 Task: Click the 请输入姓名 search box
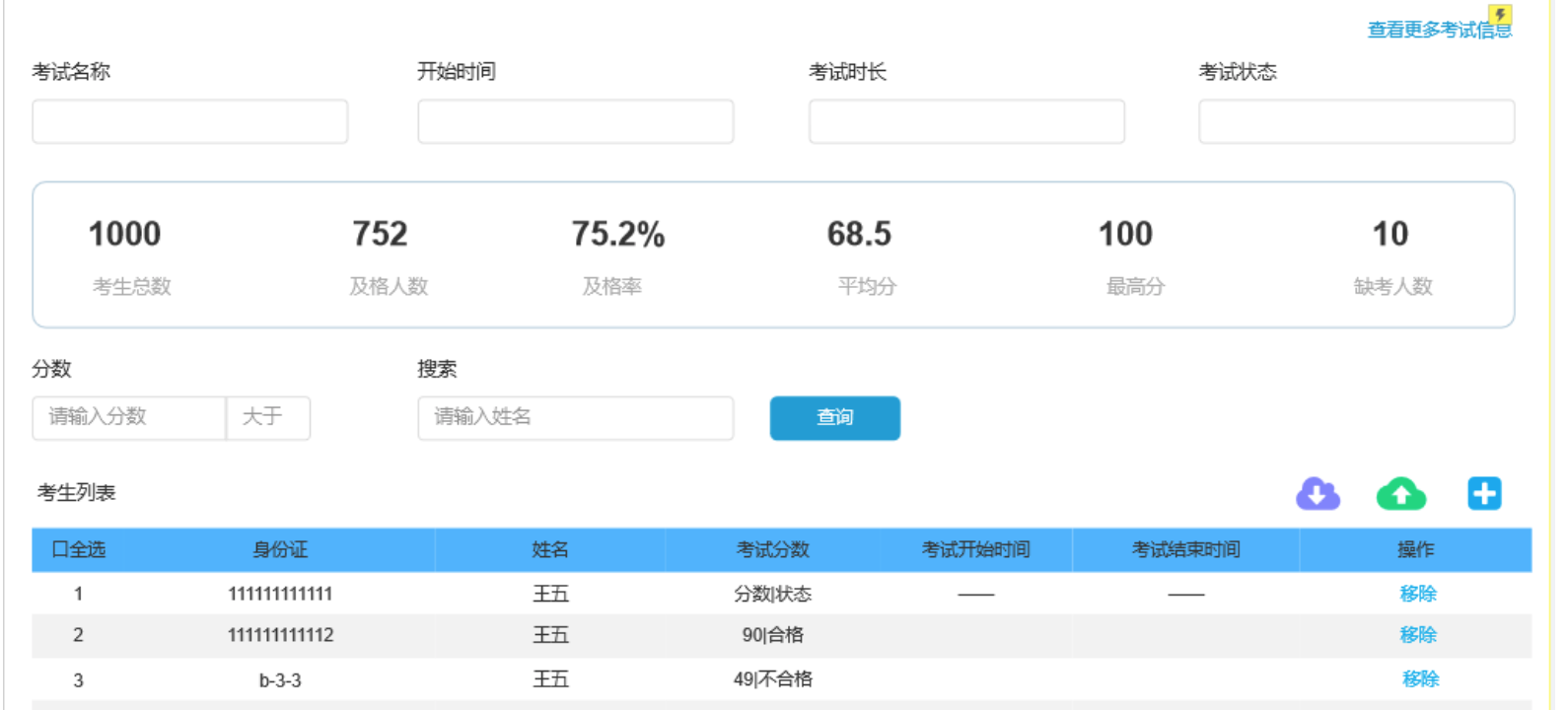pyautogui.click(x=575, y=417)
